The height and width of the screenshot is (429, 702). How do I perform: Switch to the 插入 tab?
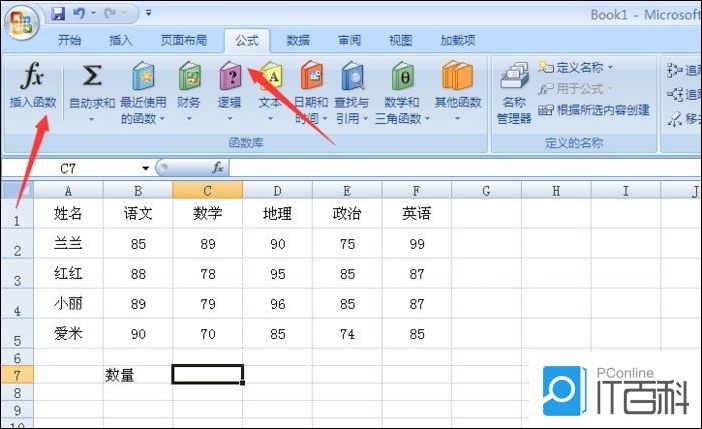[x=121, y=41]
